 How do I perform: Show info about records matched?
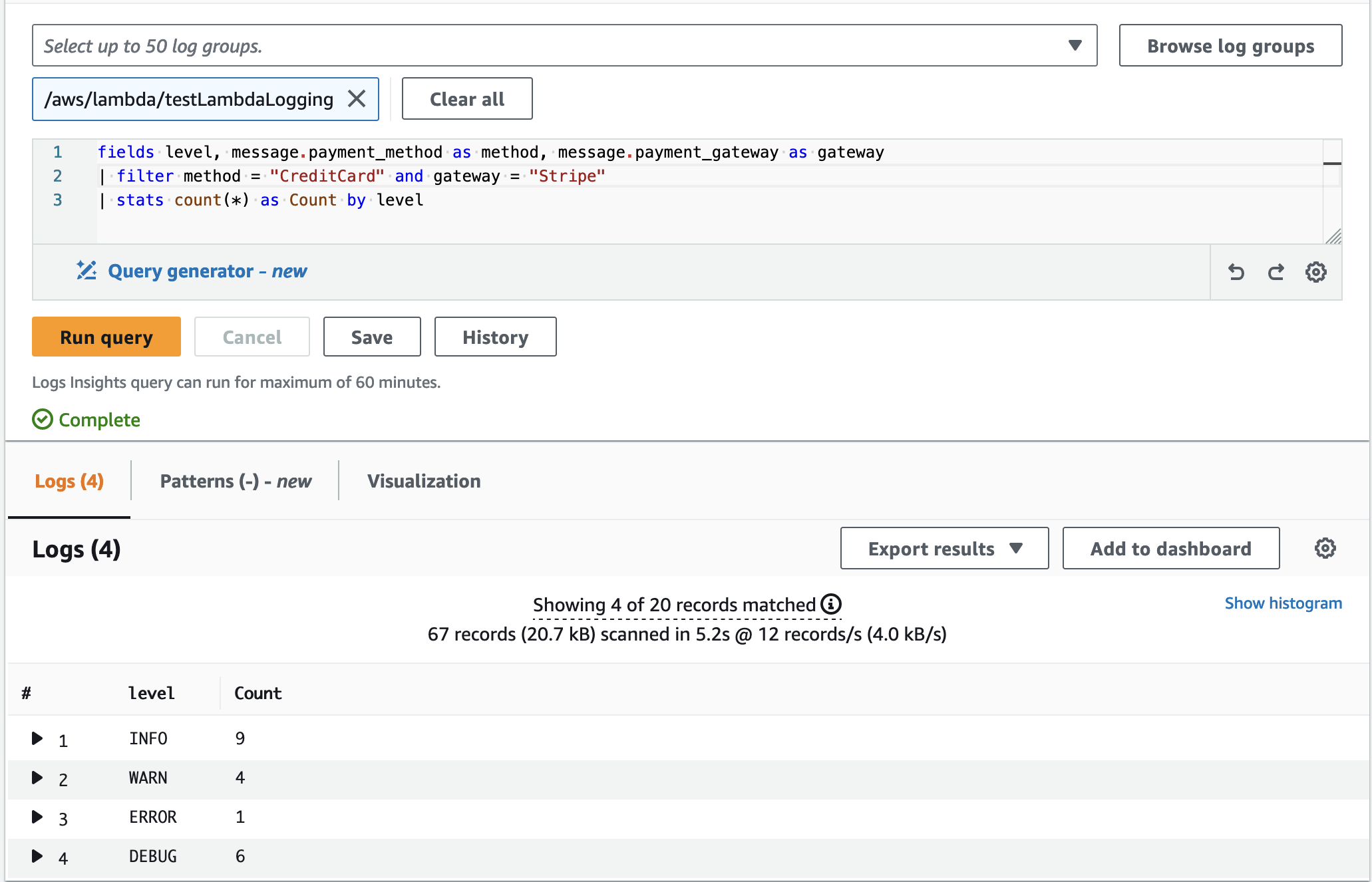coord(831,604)
